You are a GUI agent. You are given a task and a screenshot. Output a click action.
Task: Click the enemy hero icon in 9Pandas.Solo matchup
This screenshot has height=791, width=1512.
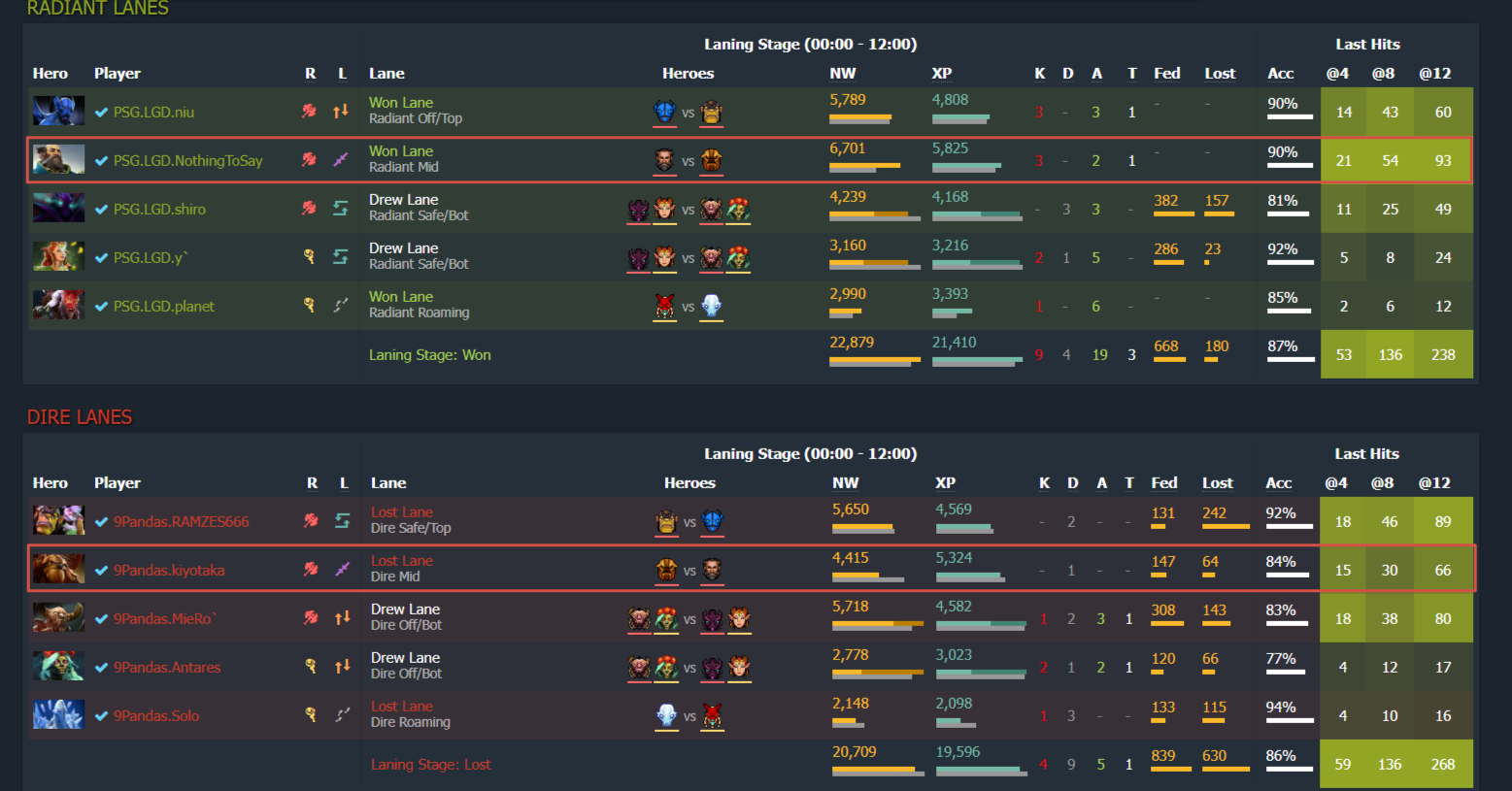click(x=712, y=716)
